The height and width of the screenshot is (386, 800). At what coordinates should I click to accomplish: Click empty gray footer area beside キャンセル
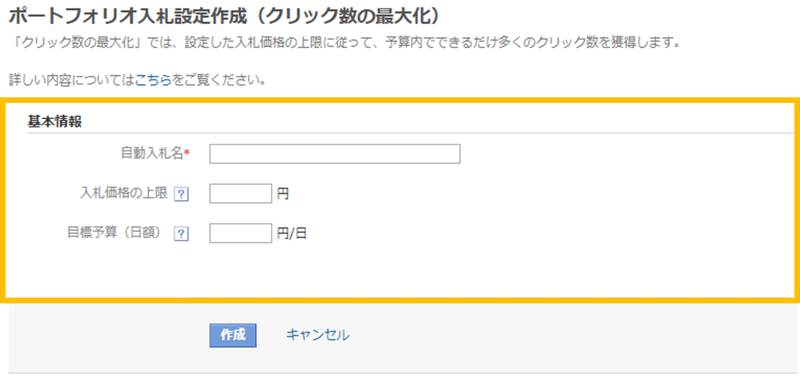coord(561,337)
